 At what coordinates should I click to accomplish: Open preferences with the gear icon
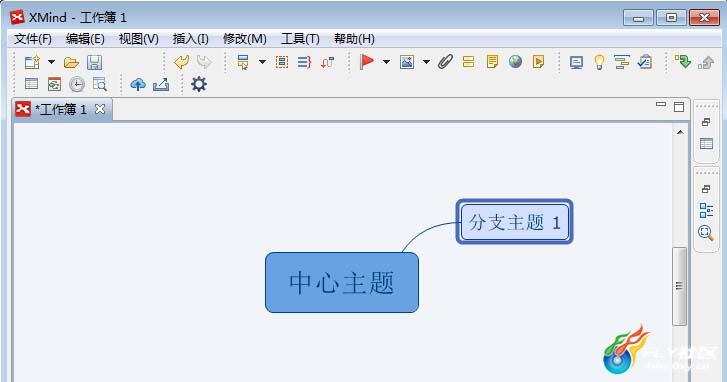click(x=199, y=84)
